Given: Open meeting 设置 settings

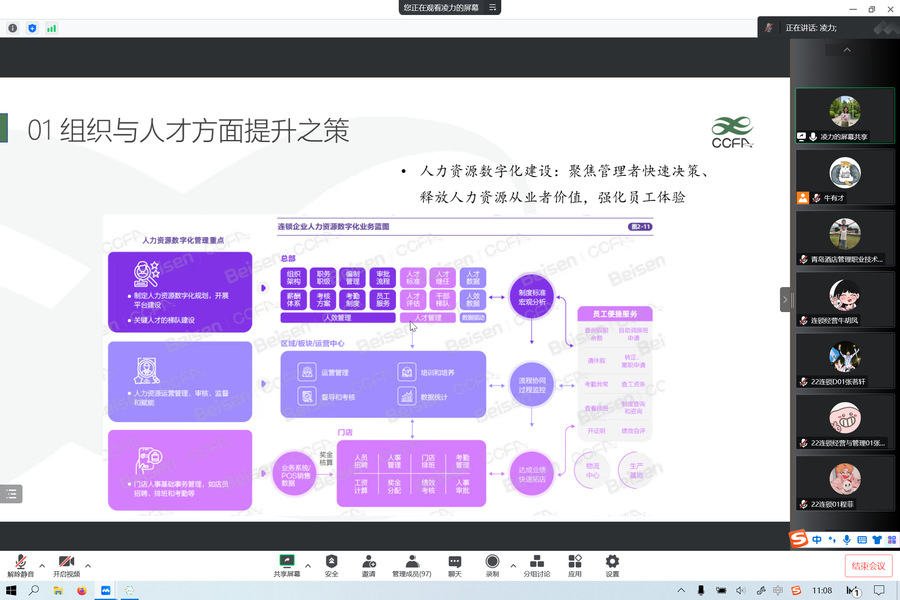Looking at the screenshot, I should 612,564.
